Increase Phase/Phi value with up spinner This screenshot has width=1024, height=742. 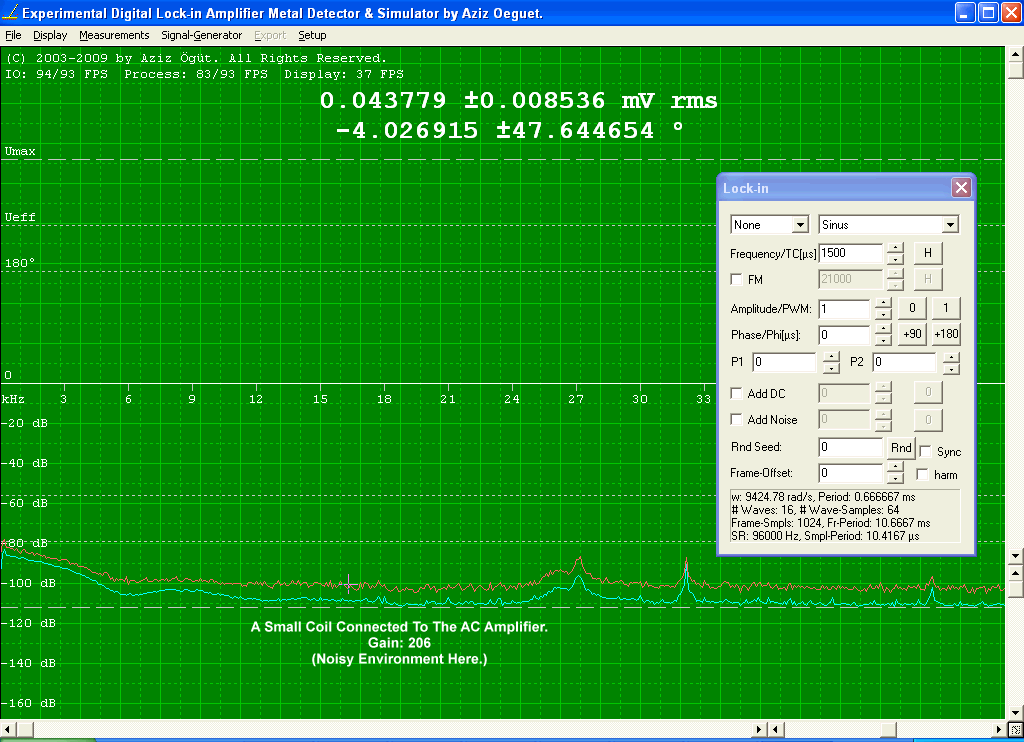click(x=883, y=330)
